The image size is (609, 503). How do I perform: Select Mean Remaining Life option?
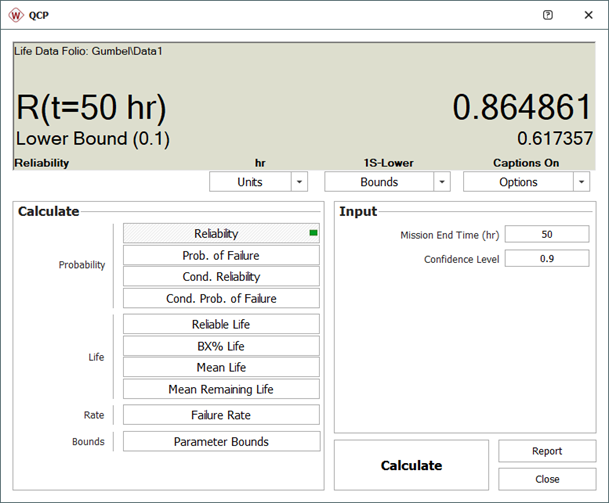pos(221,389)
